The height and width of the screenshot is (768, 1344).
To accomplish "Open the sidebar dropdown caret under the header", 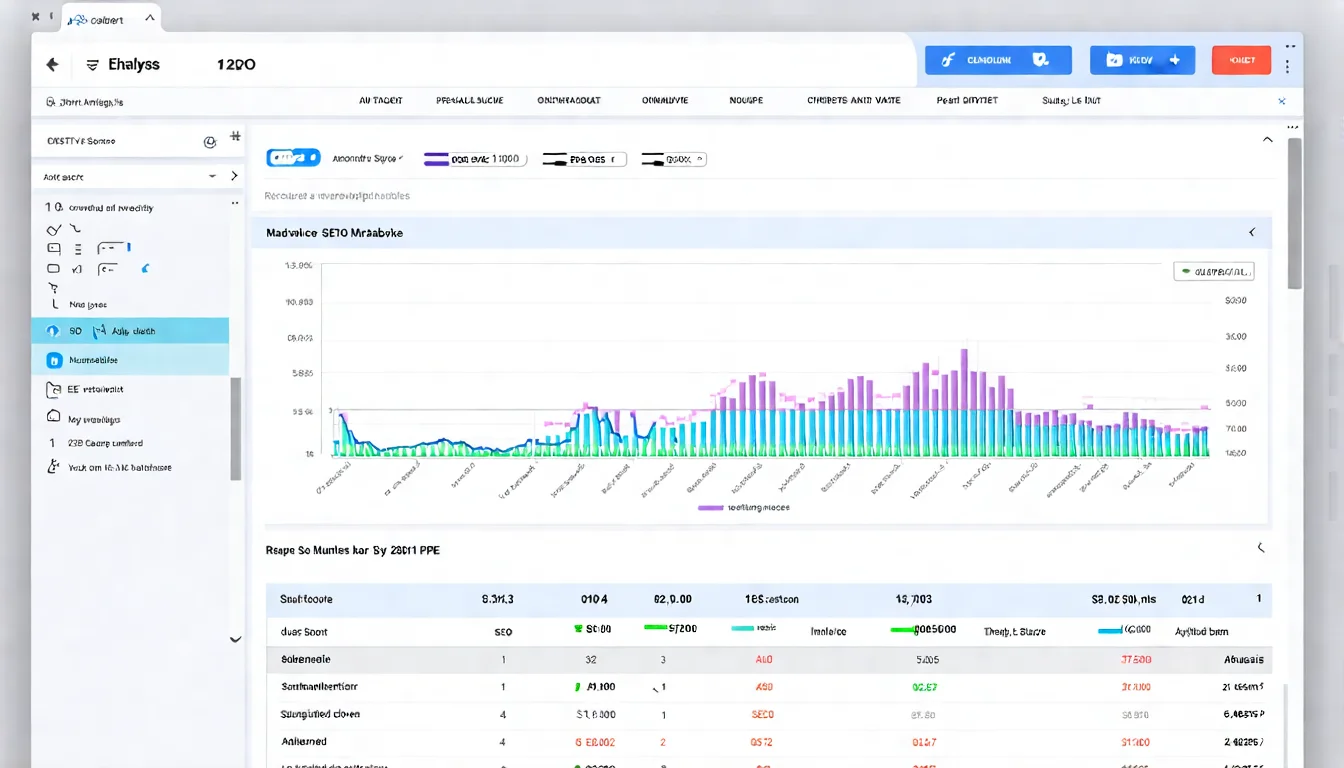I will (x=212, y=176).
